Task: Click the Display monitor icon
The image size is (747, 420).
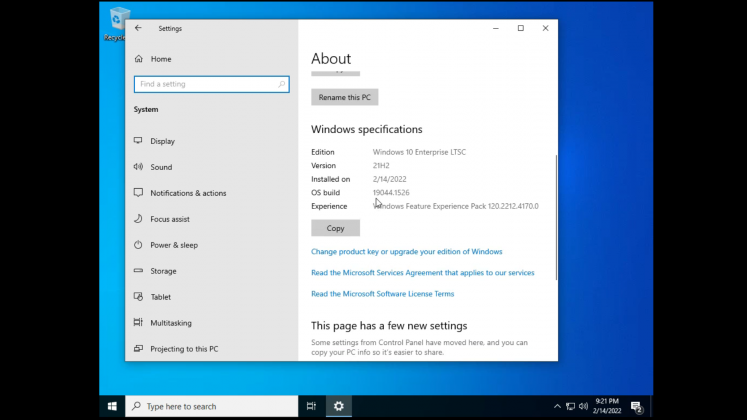Action: (138, 140)
